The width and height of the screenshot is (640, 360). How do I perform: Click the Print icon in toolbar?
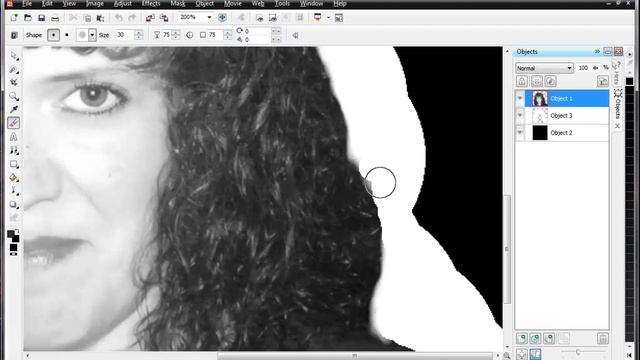55,18
